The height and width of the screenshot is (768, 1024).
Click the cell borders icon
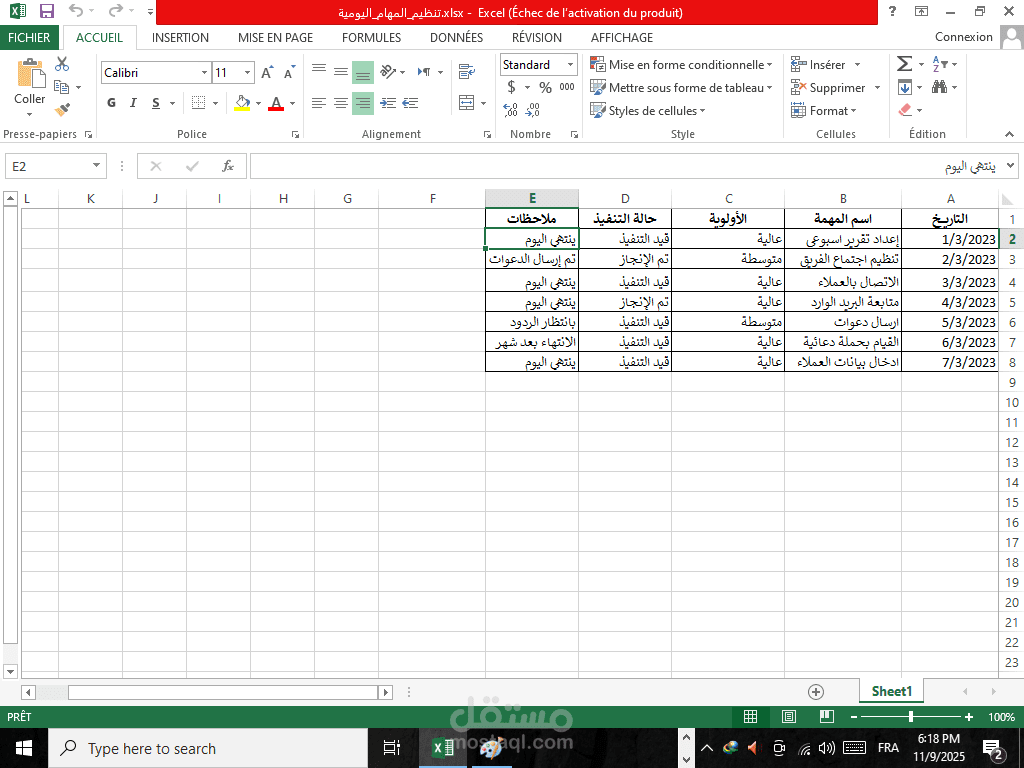coord(199,103)
